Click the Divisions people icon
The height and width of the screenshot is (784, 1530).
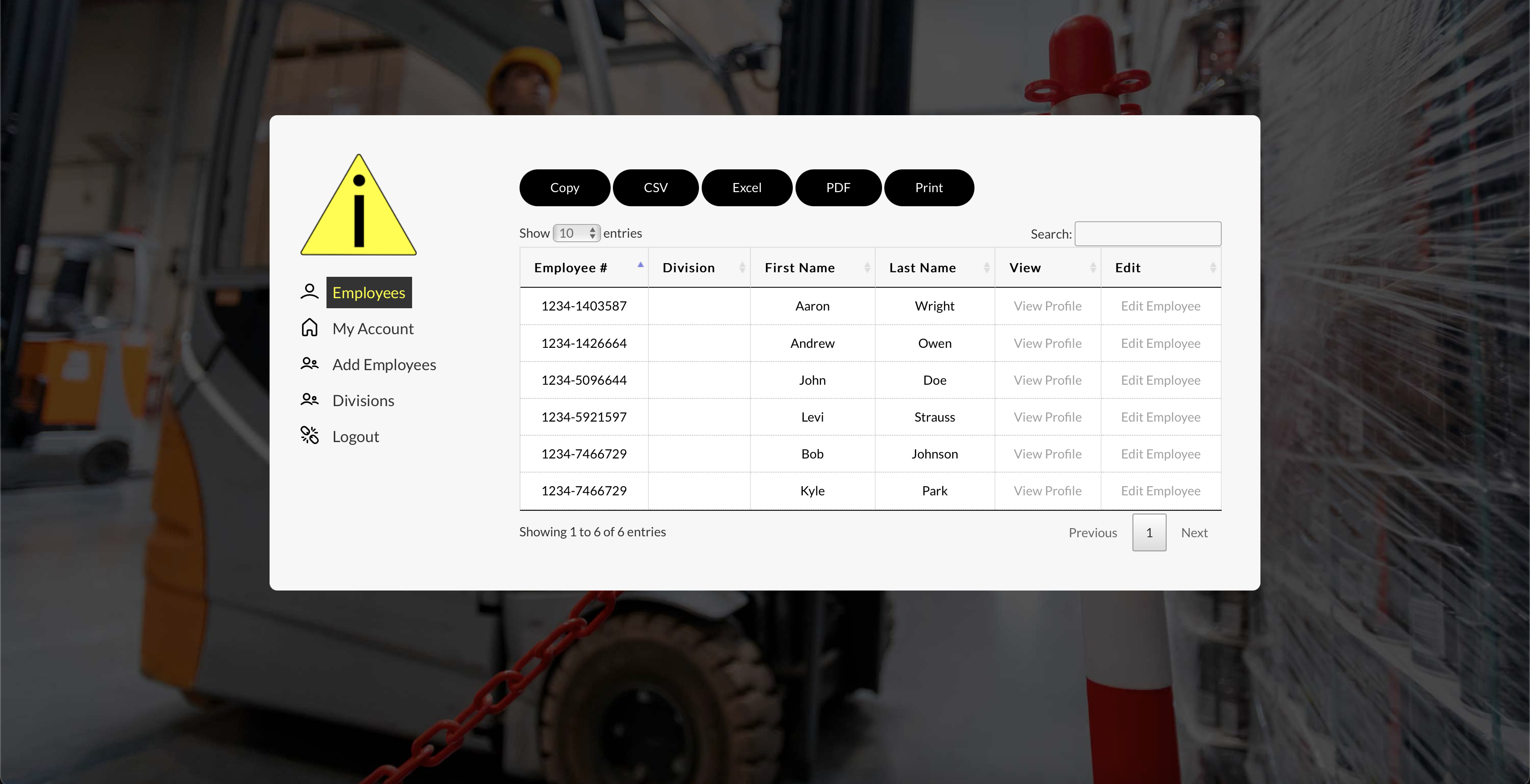coord(310,400)
